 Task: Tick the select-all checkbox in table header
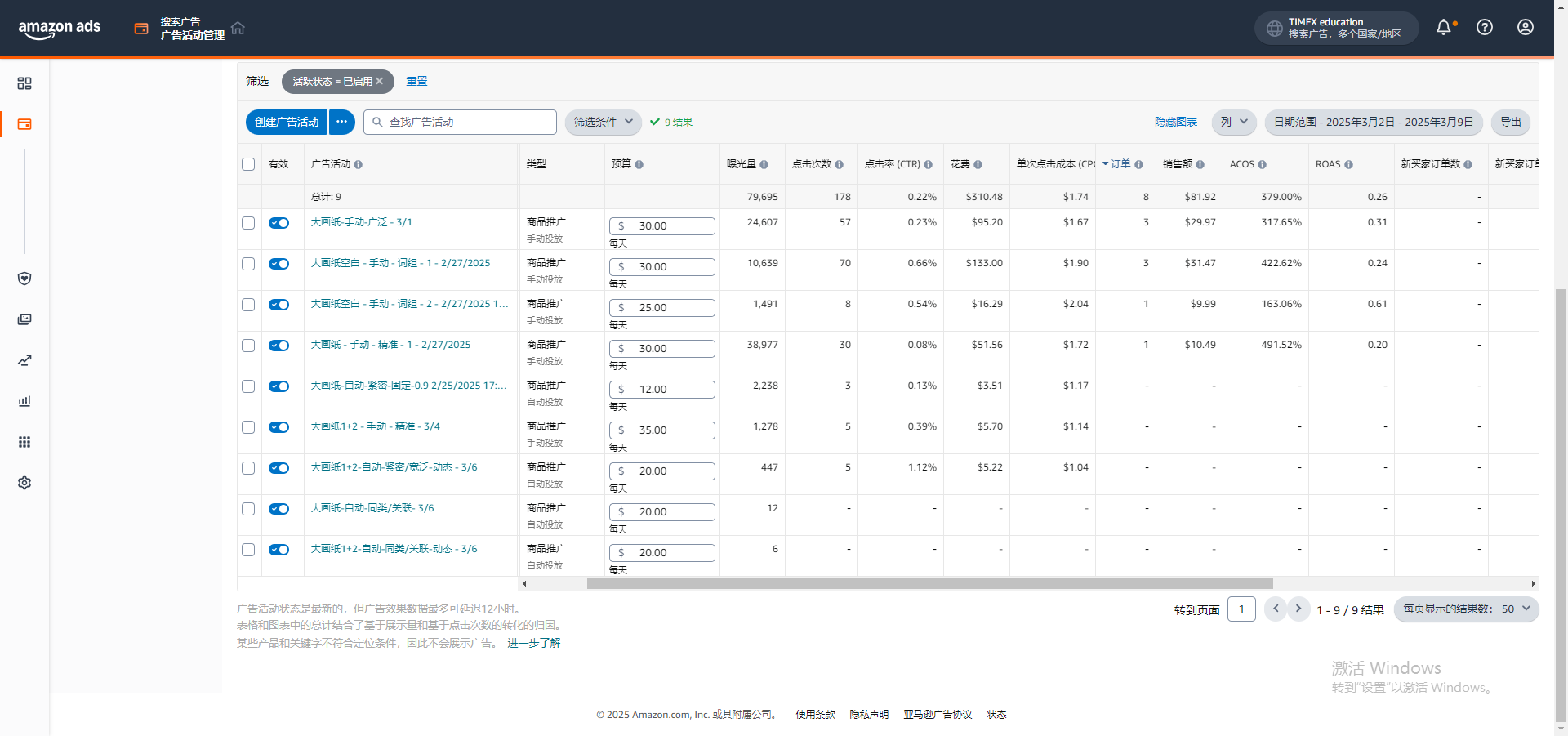tap(248, 164)
